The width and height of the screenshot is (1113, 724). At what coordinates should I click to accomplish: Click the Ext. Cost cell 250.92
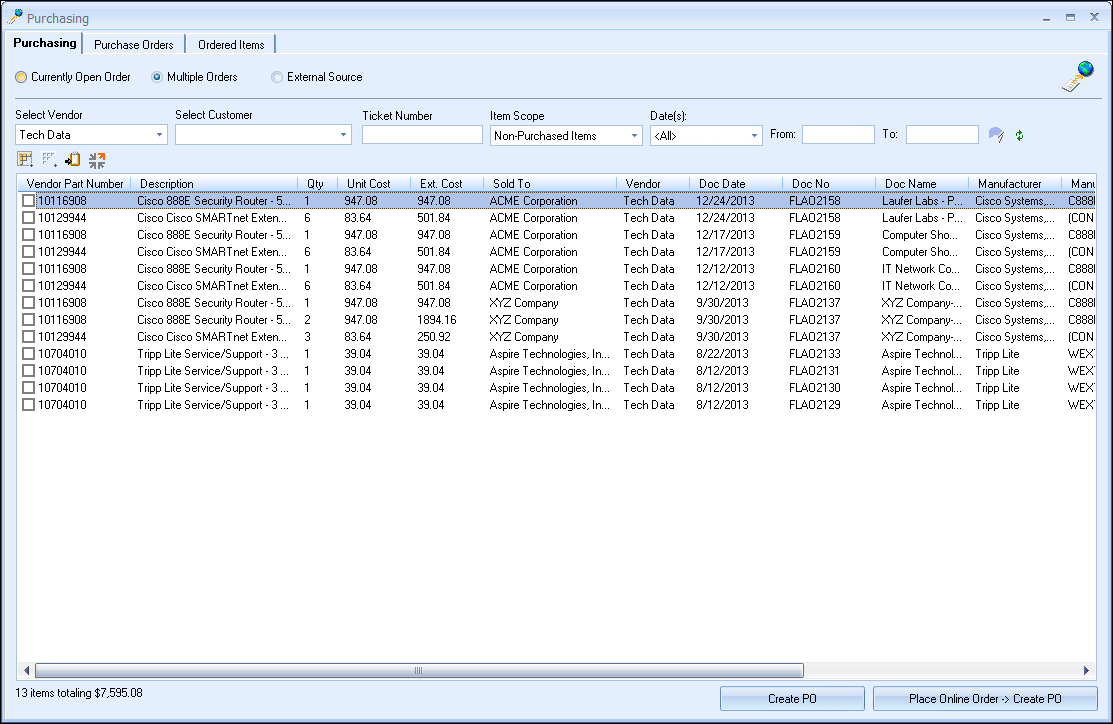[434, 337]
